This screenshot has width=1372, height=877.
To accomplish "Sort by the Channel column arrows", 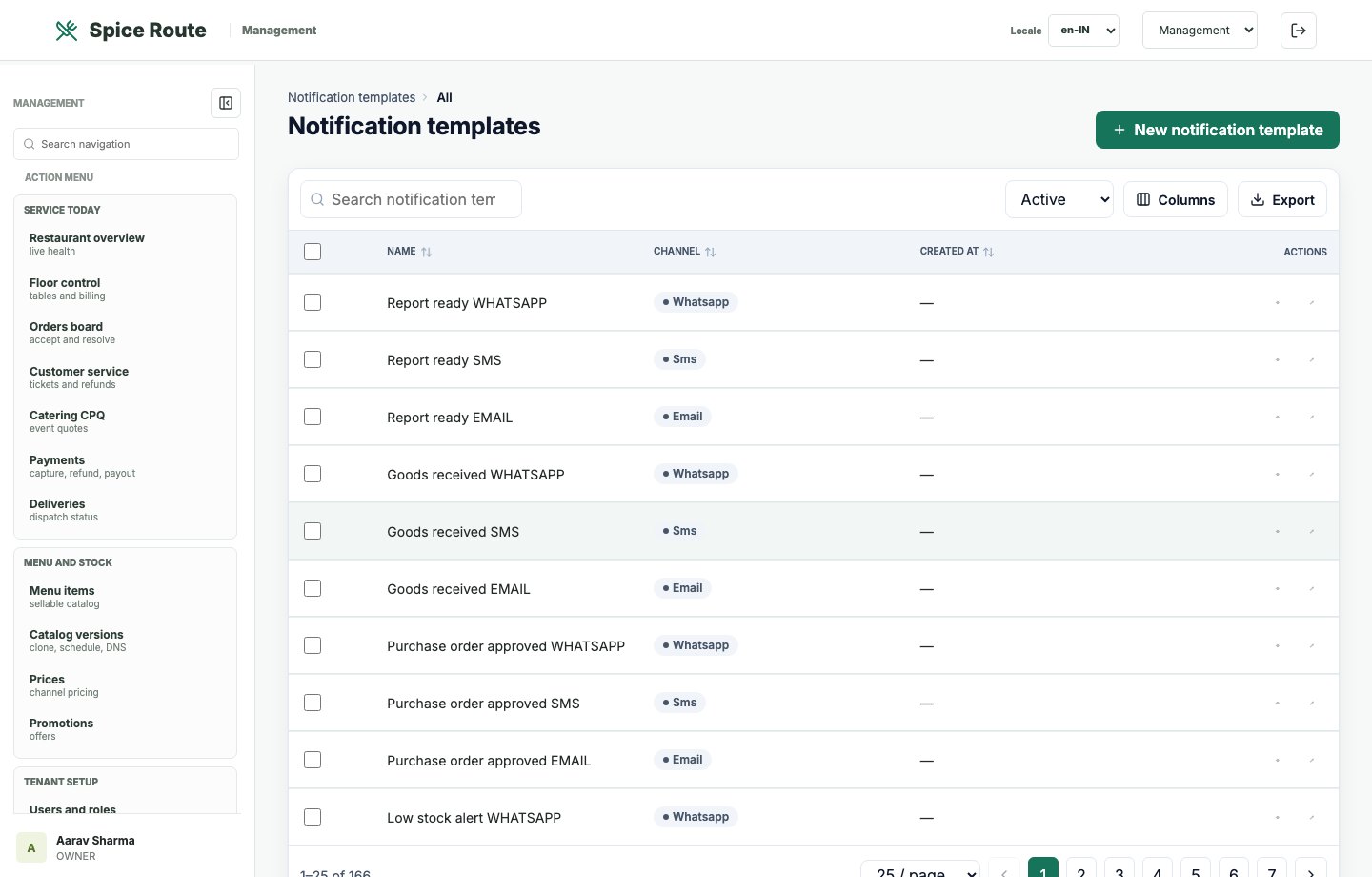I will [710, 252].
